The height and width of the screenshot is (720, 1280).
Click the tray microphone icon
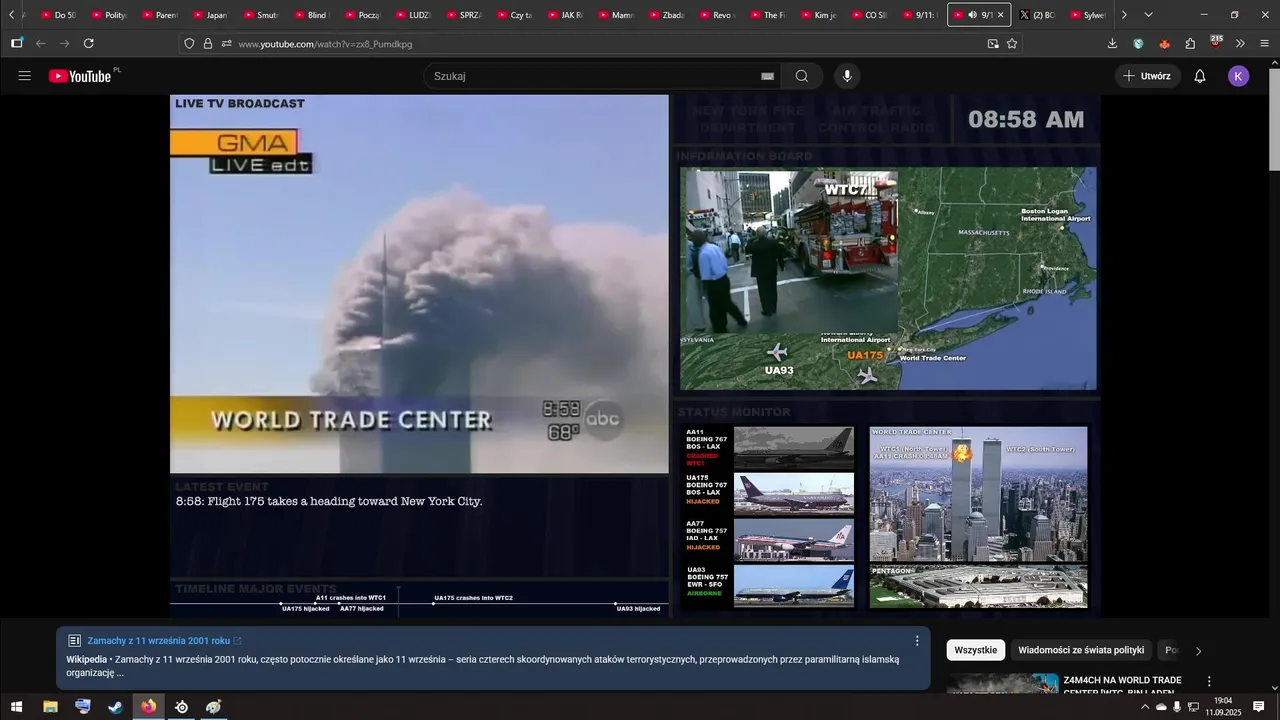[x=1177, y=707]
